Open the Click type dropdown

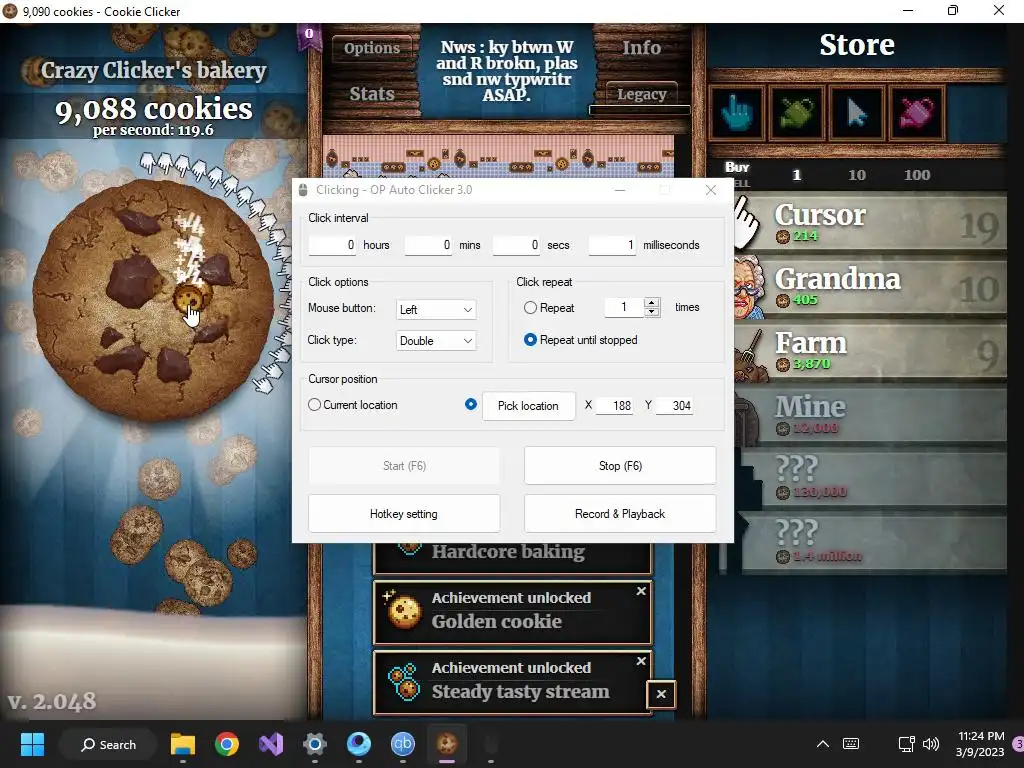[x=436, y=341]
